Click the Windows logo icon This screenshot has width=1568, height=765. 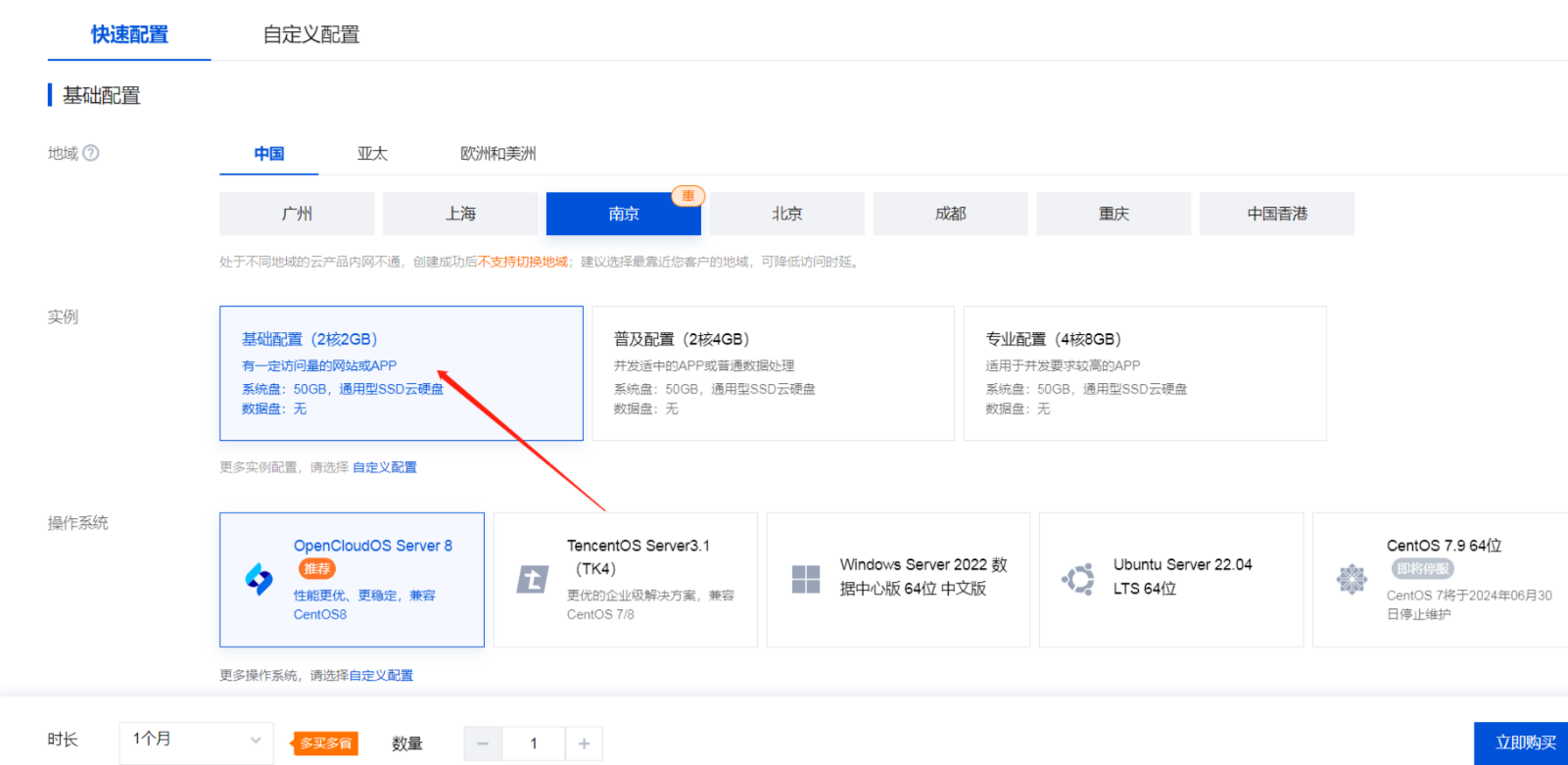pos(806,580)
